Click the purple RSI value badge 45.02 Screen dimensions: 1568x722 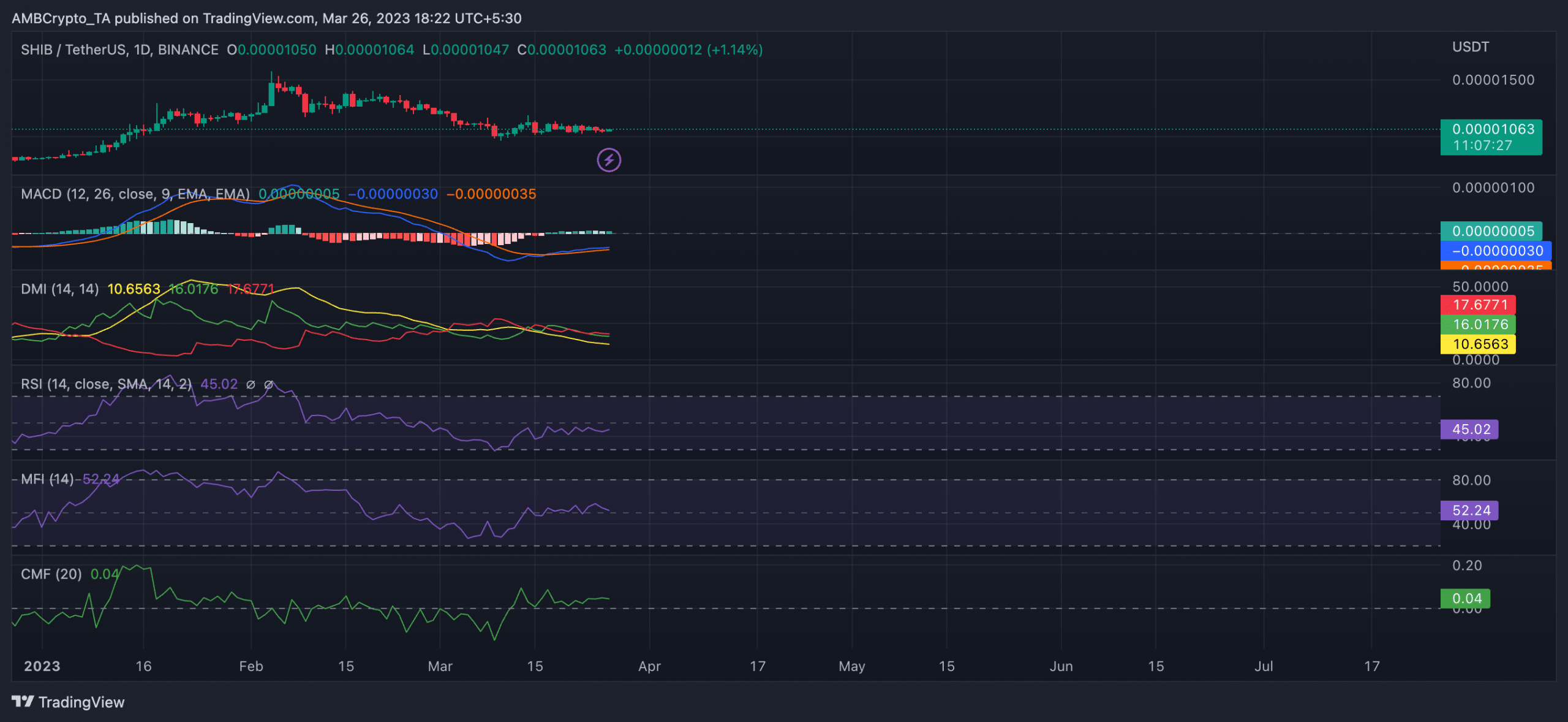pos(1469,430)
